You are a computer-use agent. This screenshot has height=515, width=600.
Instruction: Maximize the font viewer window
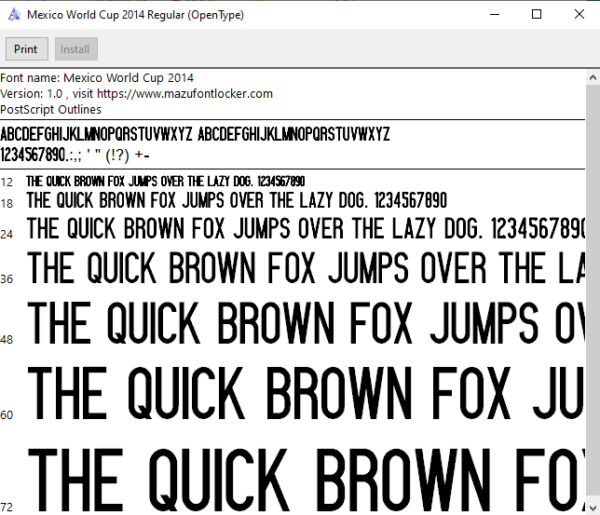pos(537,15)
